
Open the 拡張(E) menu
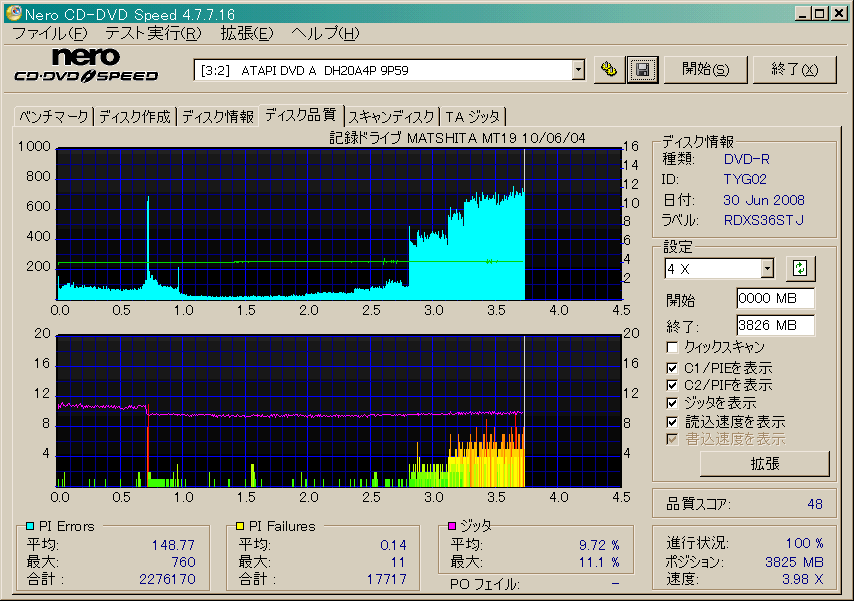coord(247,34)
